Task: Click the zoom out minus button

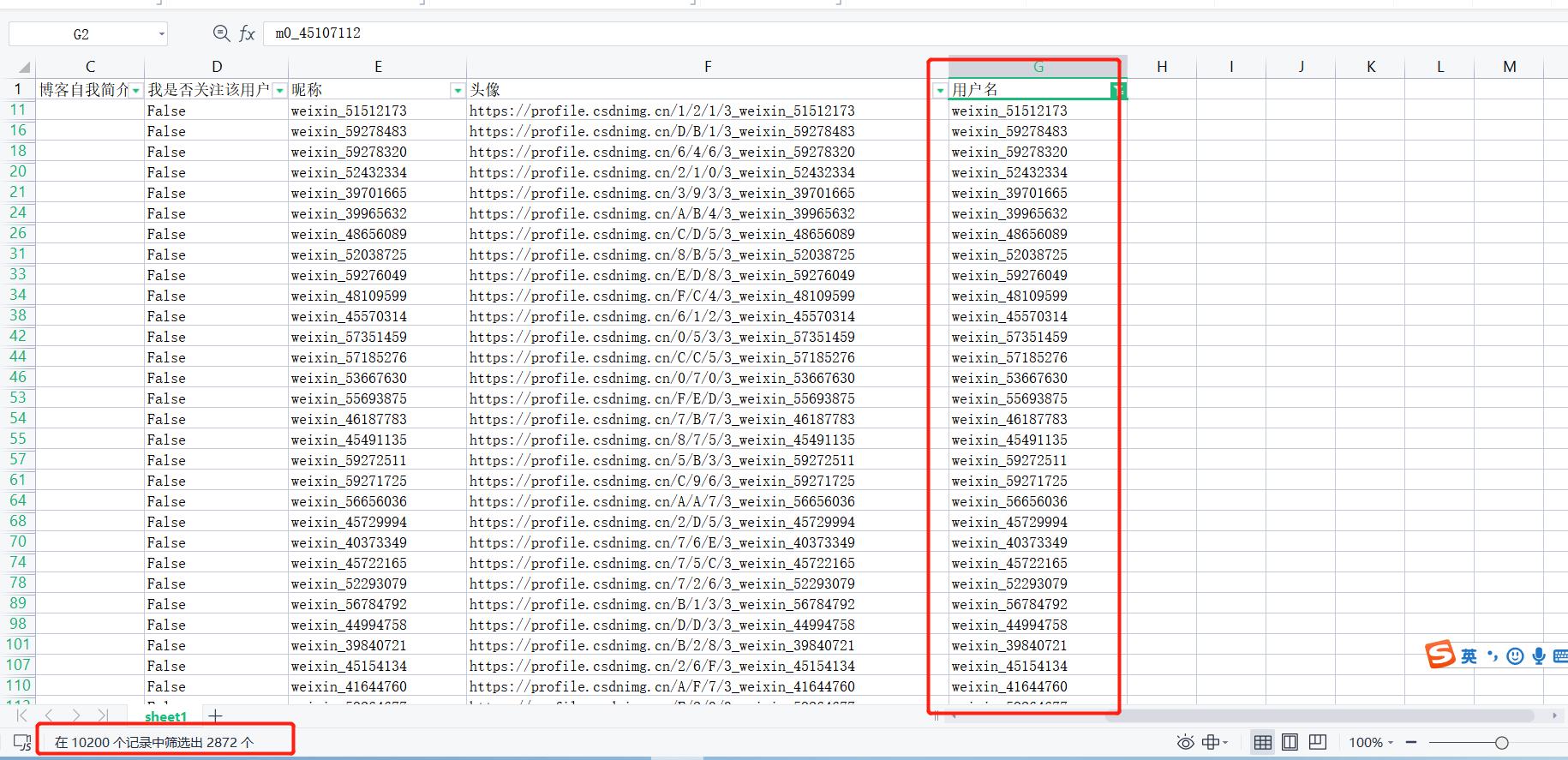Action: tap(1411, 743)
